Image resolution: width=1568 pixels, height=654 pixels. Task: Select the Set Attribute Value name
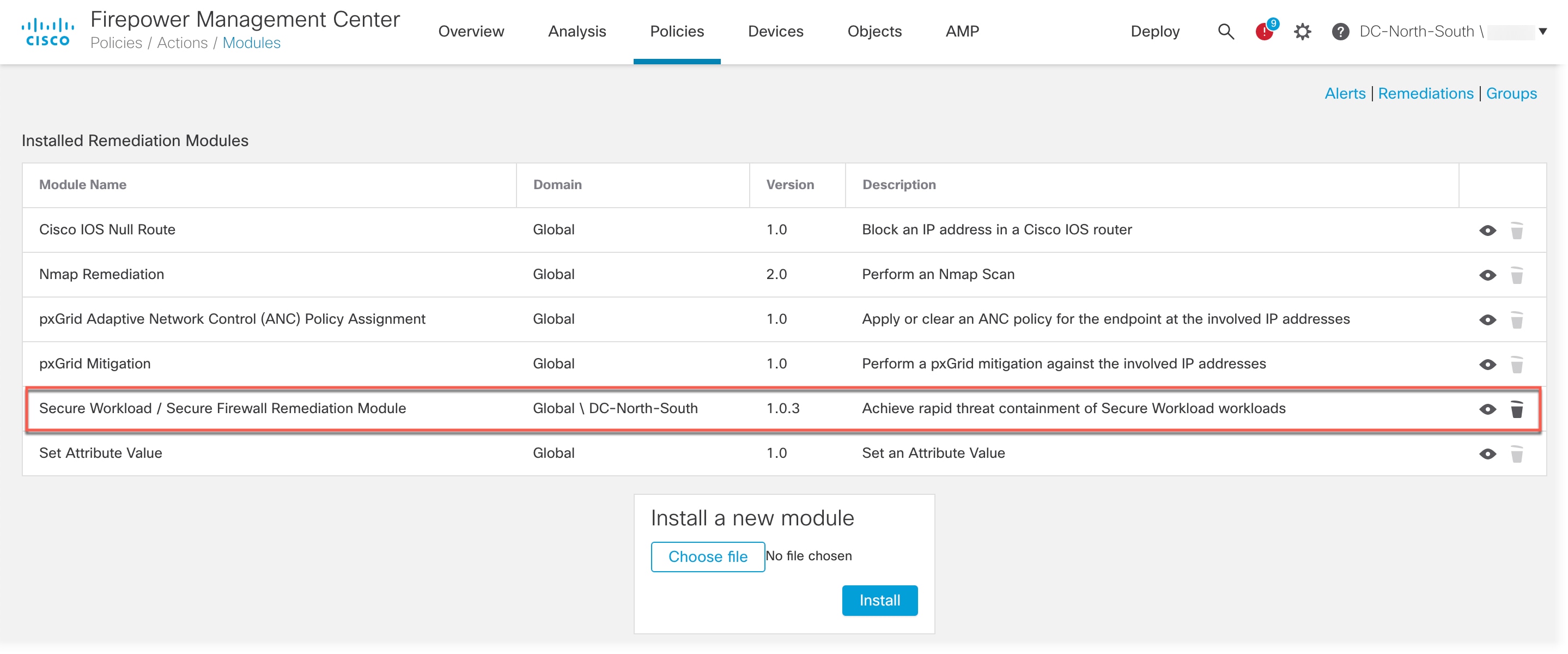click(100, 452)
